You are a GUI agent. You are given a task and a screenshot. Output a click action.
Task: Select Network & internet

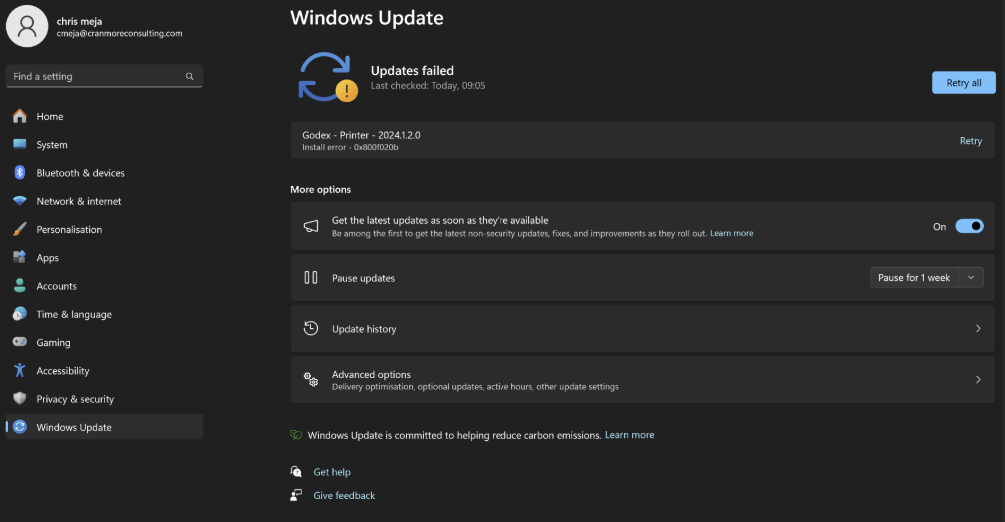point(104,201)
